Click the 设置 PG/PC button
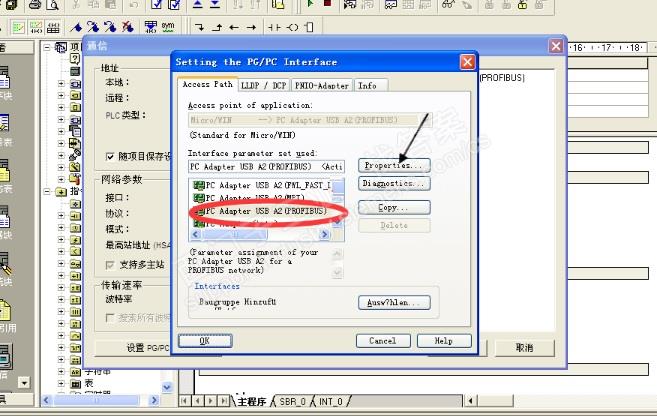 [x=133, y=348]
